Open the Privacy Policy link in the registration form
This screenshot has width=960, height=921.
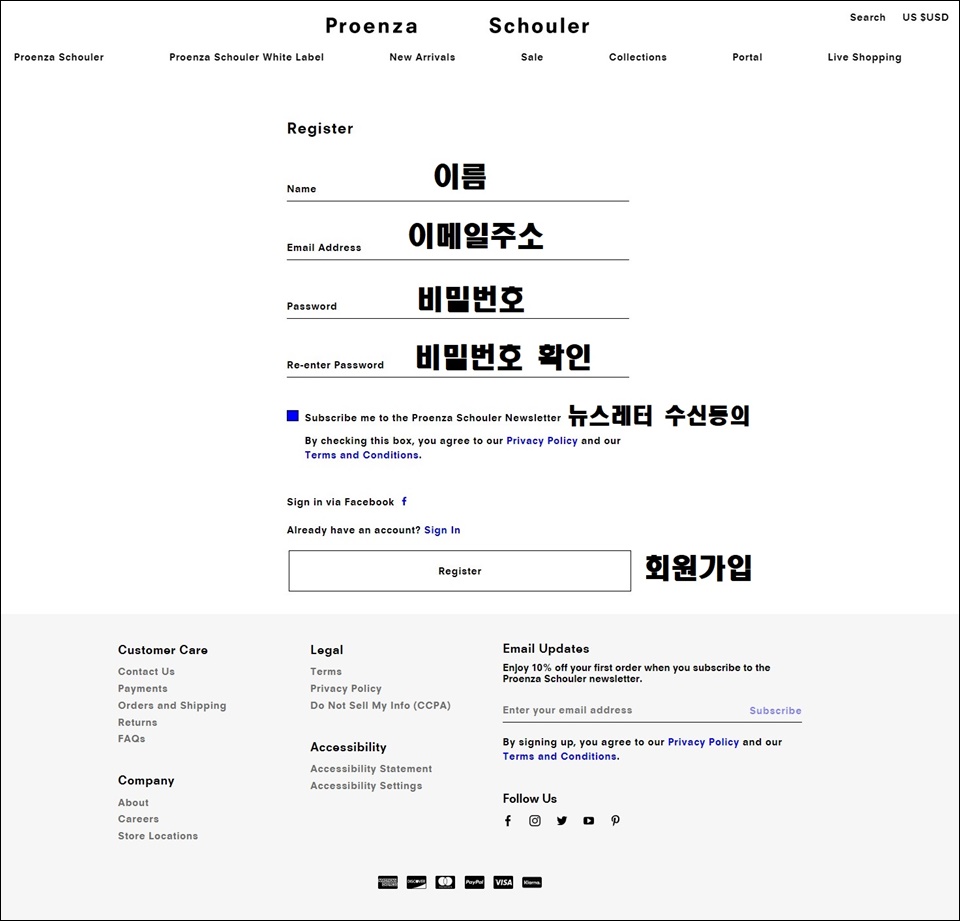click(x=542, y=441)
